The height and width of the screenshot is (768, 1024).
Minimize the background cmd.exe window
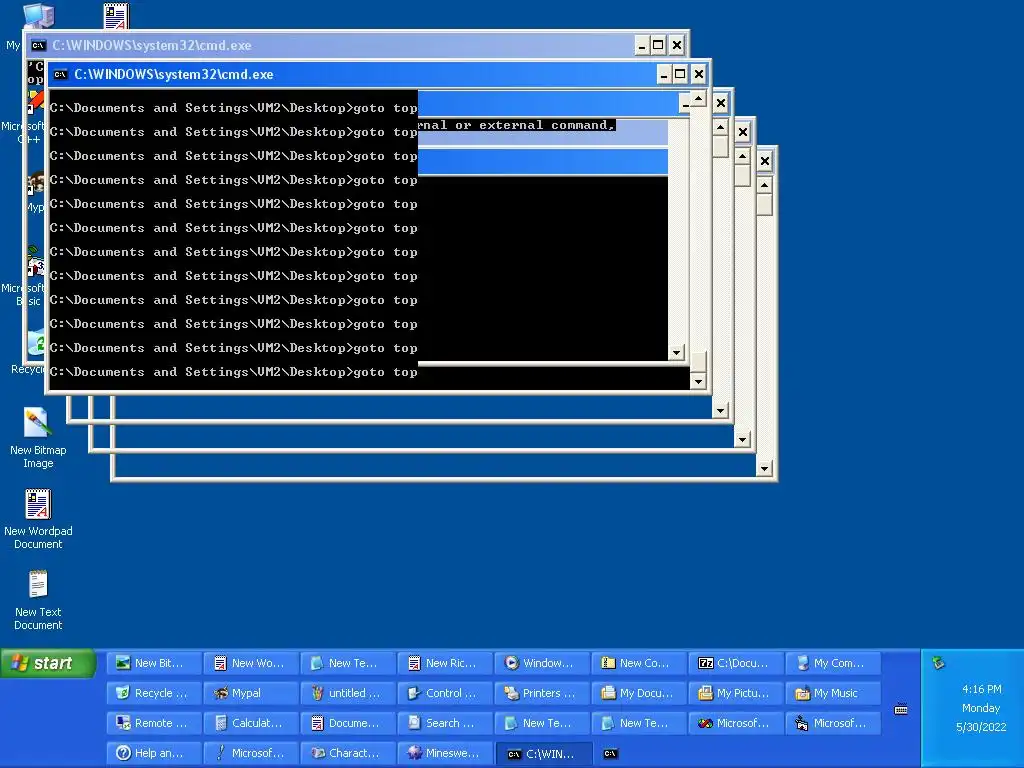pos(642,45)
